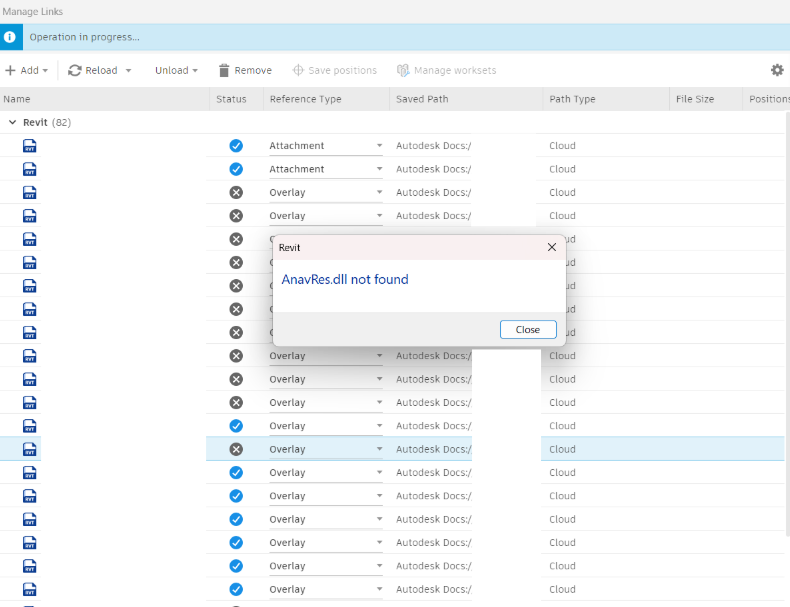Sort by the Status column header

pos(236,99)
